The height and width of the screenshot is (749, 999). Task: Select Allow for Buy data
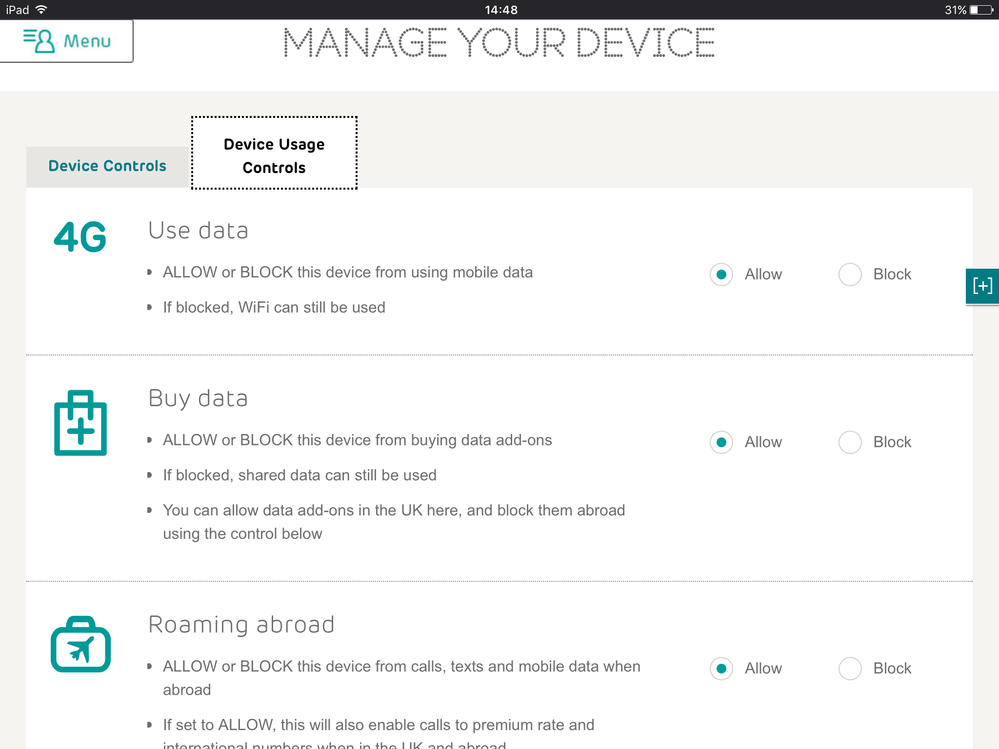pyautogui.click(x=721, y=442)
